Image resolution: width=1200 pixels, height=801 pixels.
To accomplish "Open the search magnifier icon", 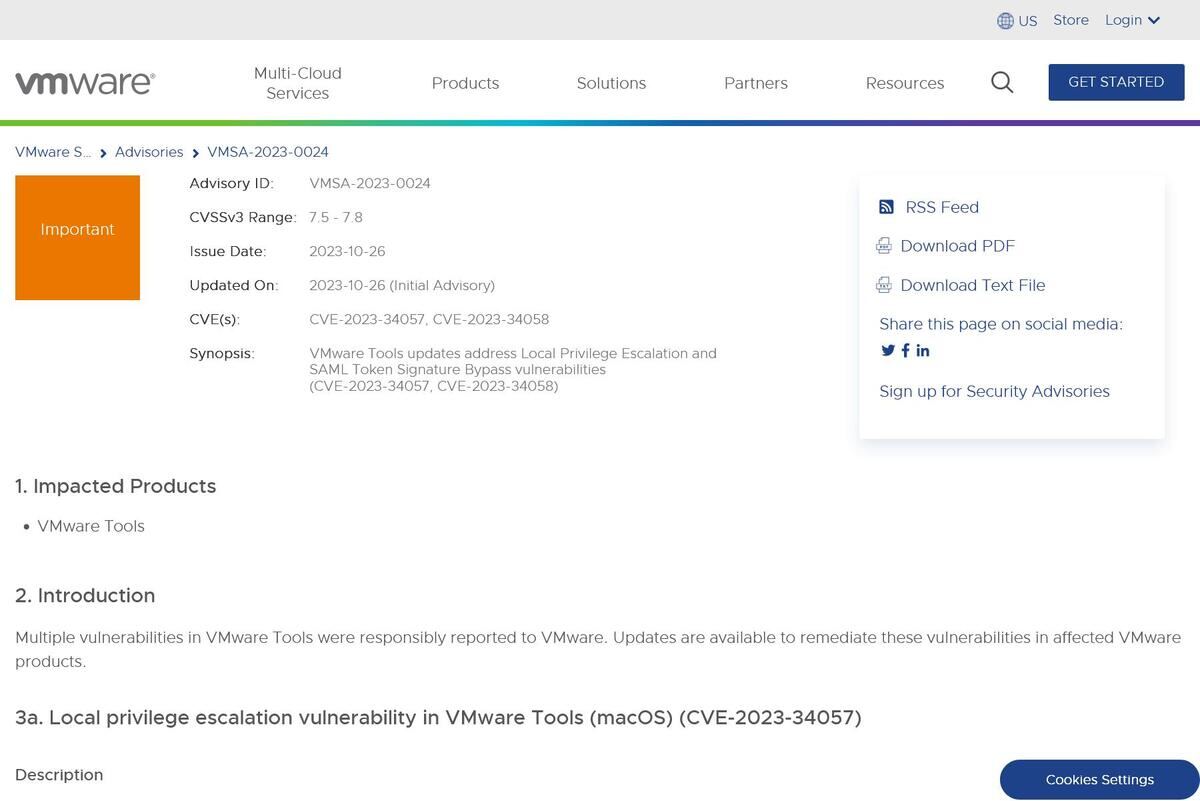I will tap(1002, 82).
